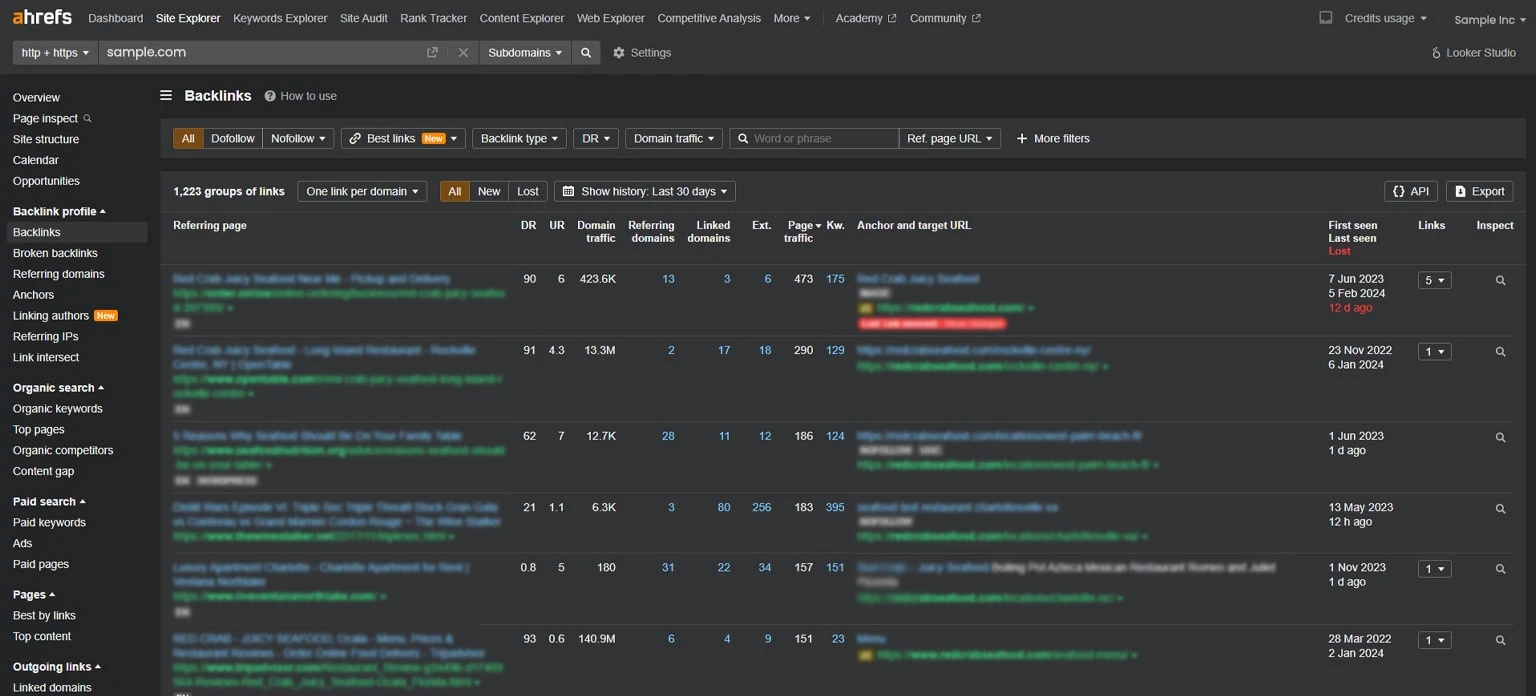Export the backlinks list
Viewport: 1536px width, 696px height.
pos(1479,191)
